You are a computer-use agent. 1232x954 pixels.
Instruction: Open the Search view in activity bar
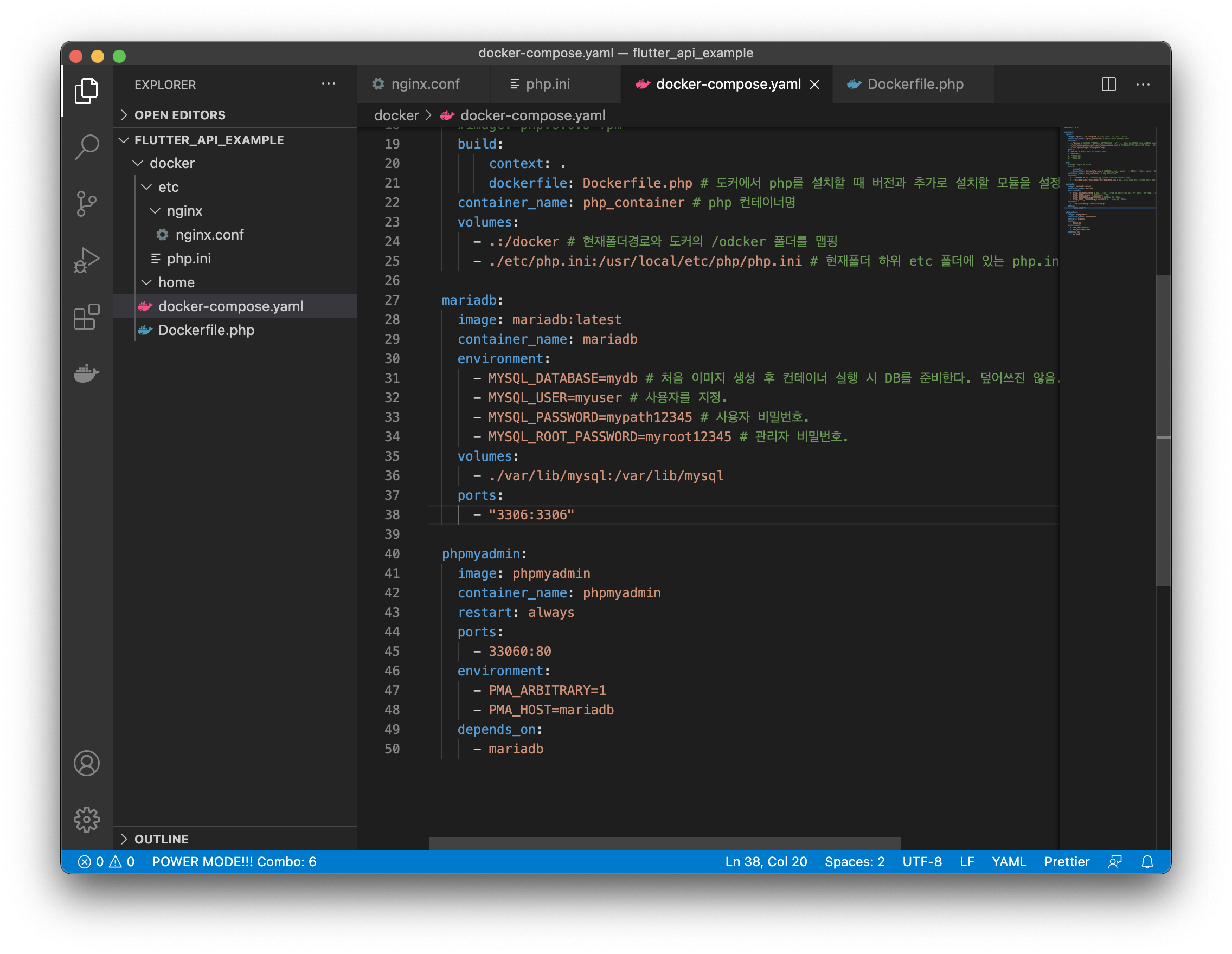(x=86, y=147)
